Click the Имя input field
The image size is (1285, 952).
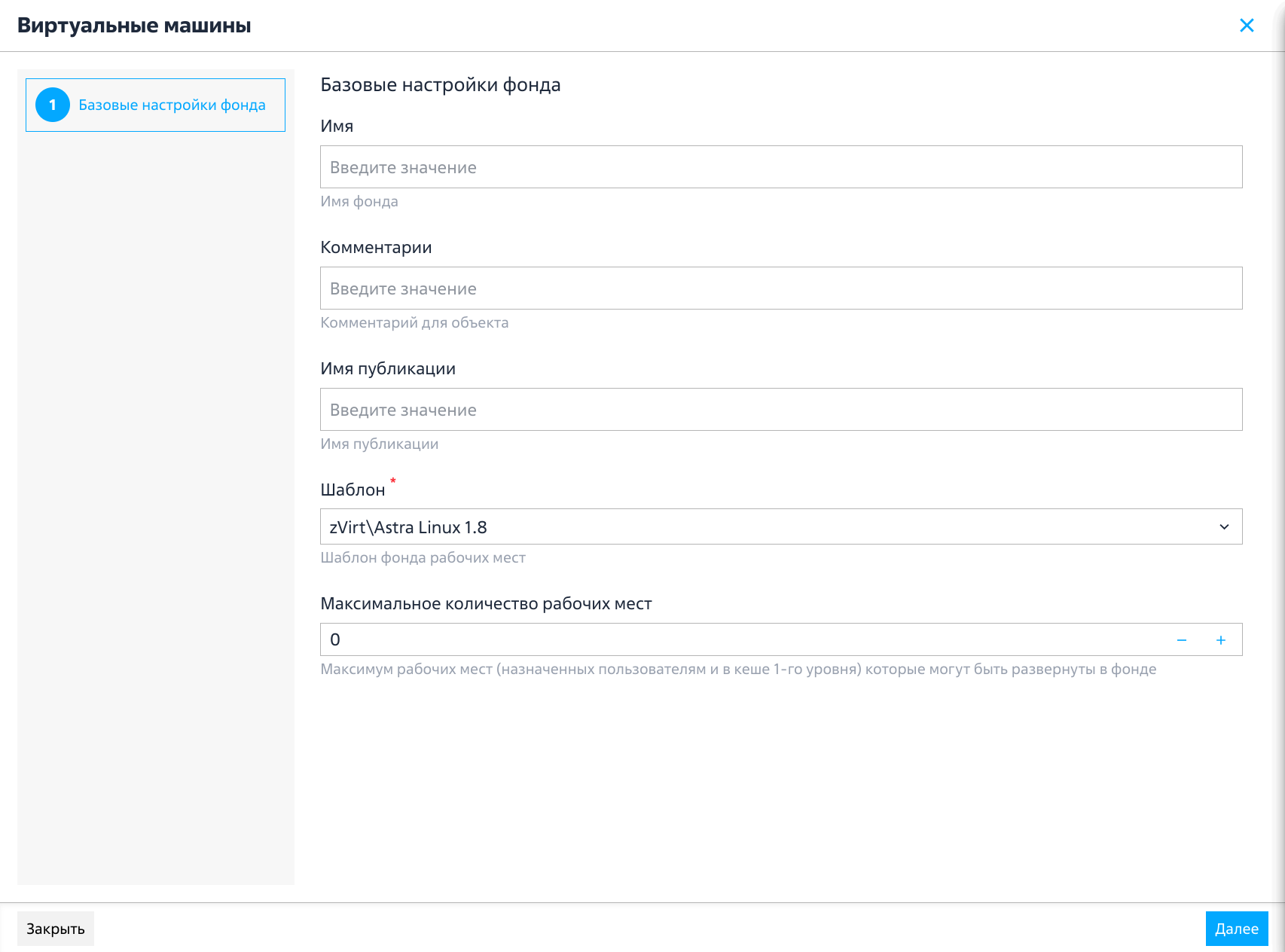tap(781, 167)
